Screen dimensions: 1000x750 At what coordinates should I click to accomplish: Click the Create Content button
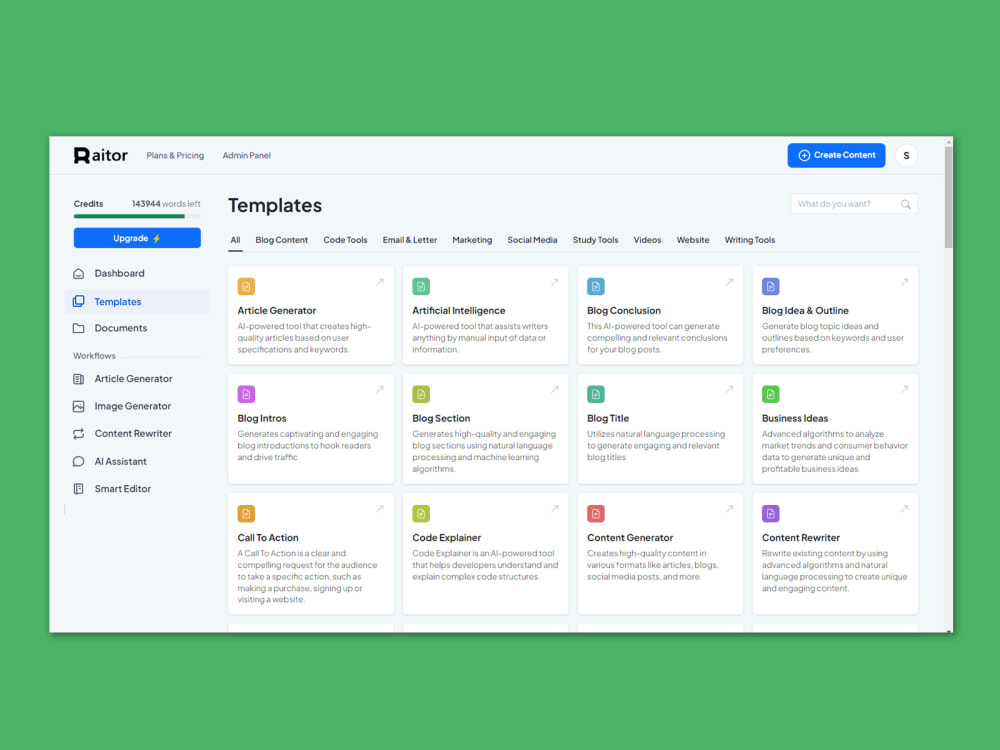[836, 156]
